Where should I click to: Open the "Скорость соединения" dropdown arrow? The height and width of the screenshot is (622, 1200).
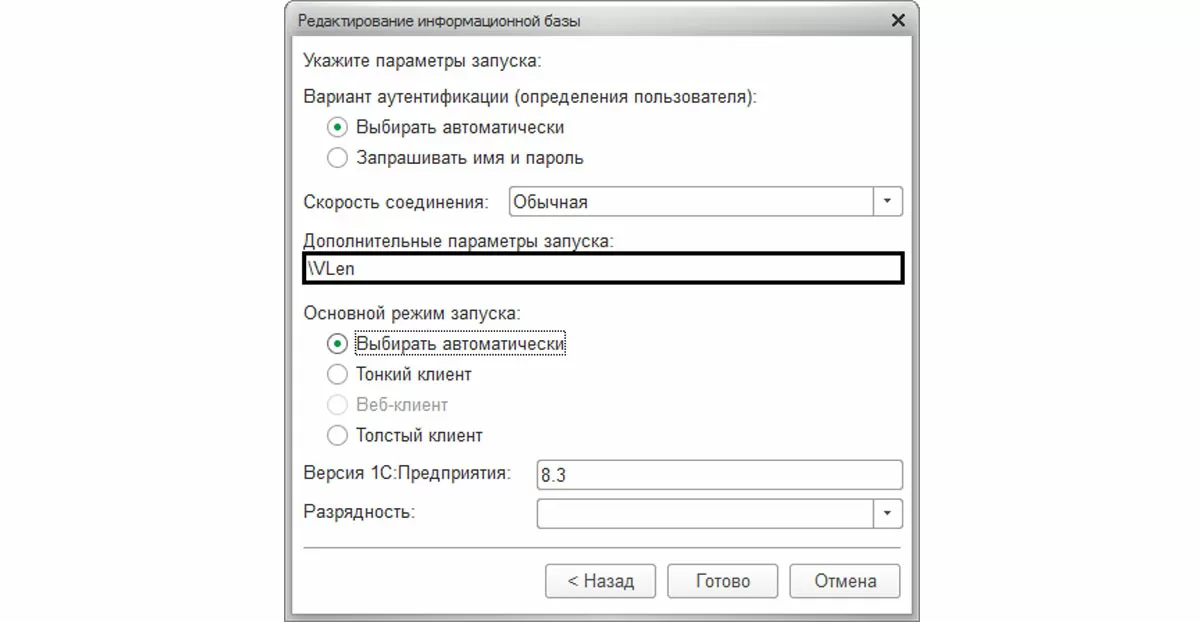click(887, 201)
